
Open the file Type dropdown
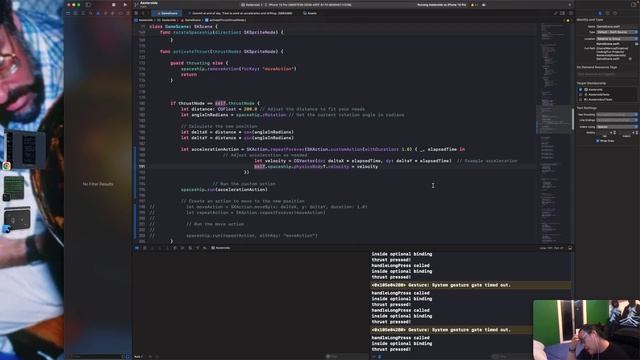click(x=616, y=32)
